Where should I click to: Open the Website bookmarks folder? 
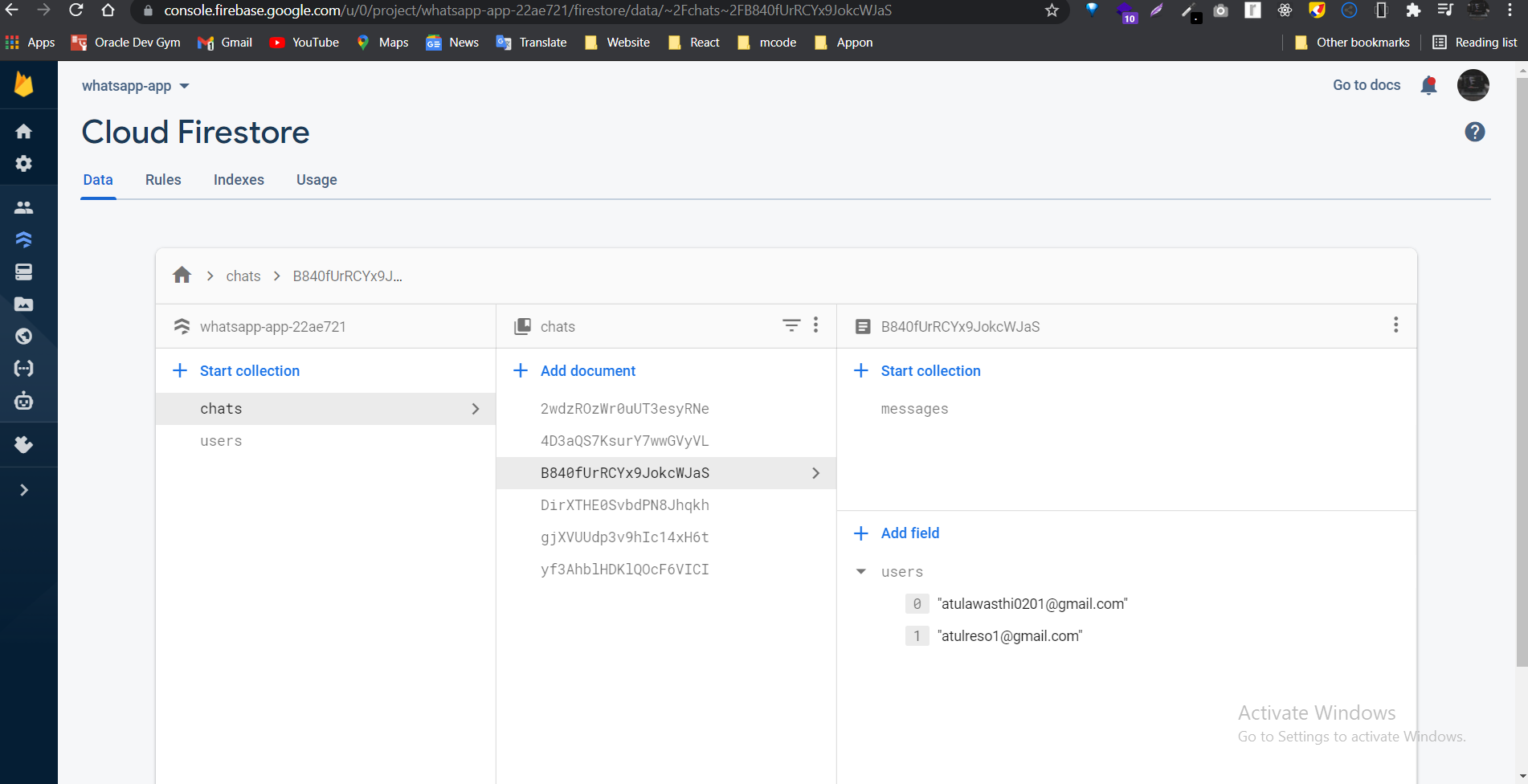click(618, 43)
